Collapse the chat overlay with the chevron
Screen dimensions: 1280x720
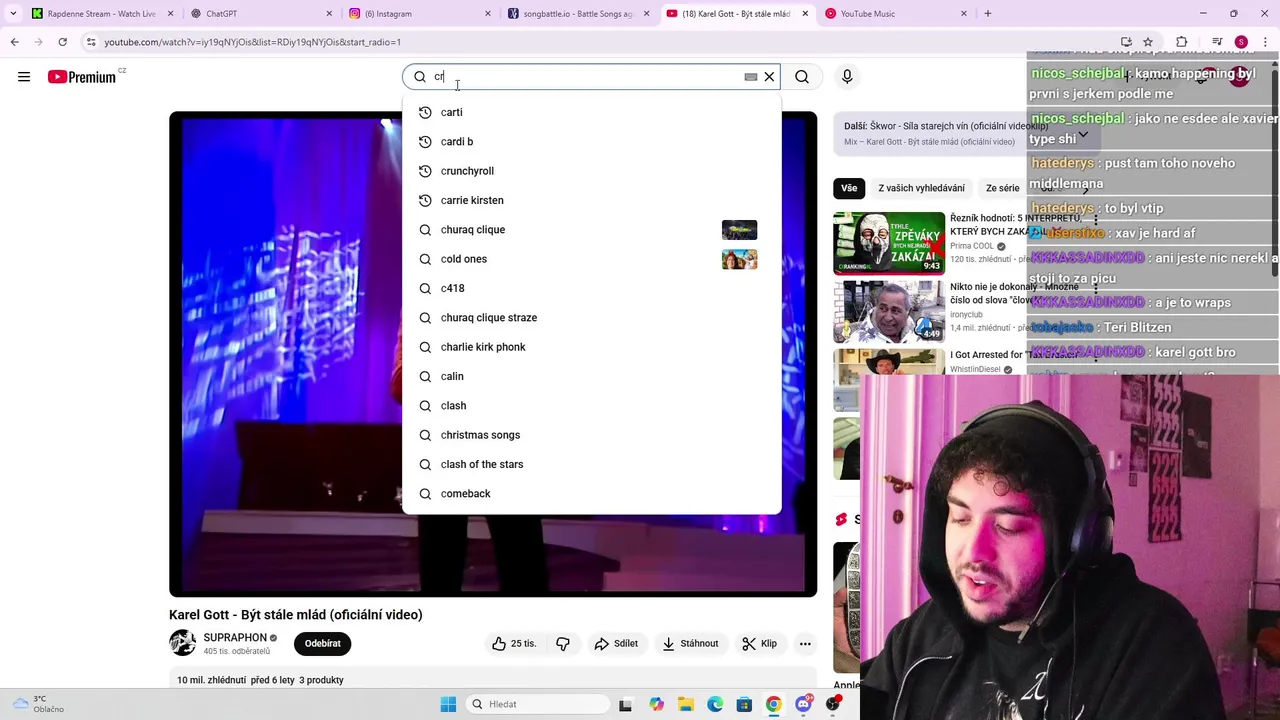(1082, 135)
